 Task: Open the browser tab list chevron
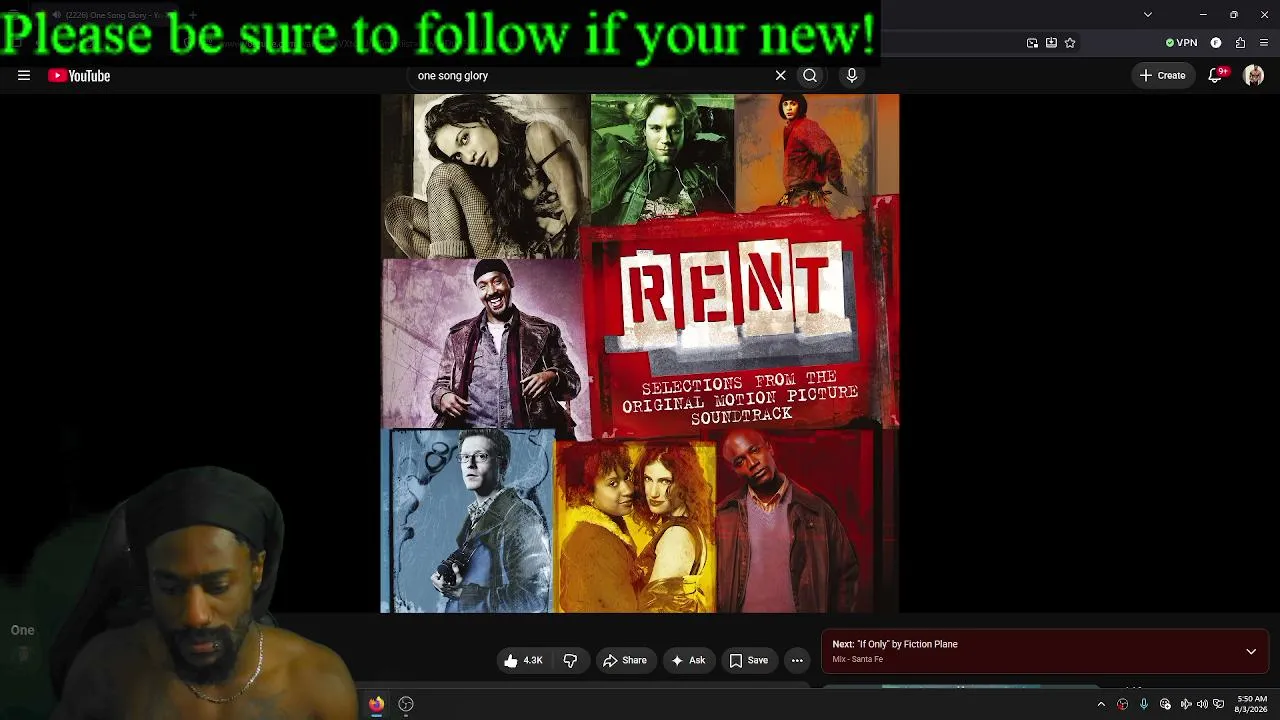tap(1148, 14)
